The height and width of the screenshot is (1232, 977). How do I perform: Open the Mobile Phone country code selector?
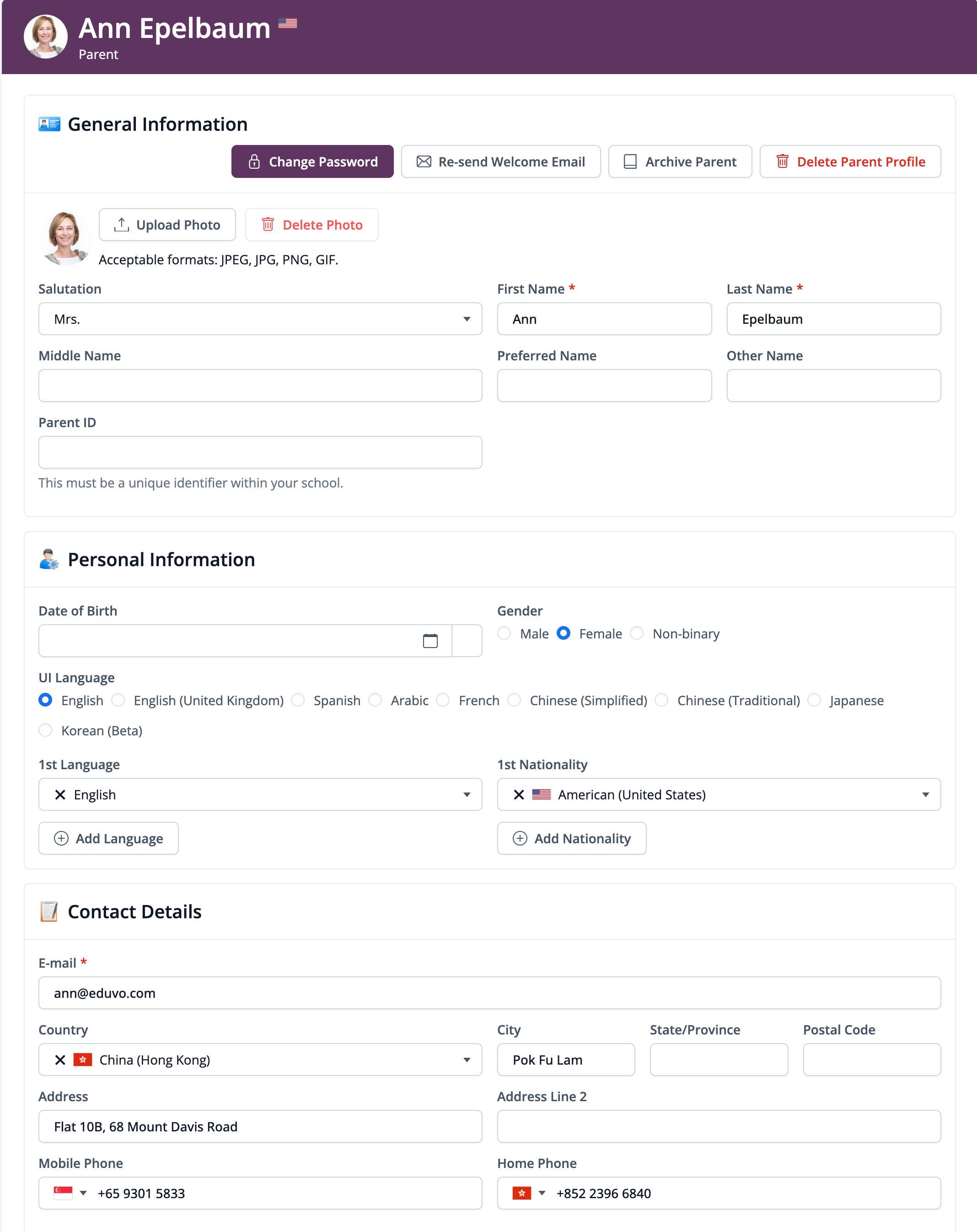pos(70,1193)
